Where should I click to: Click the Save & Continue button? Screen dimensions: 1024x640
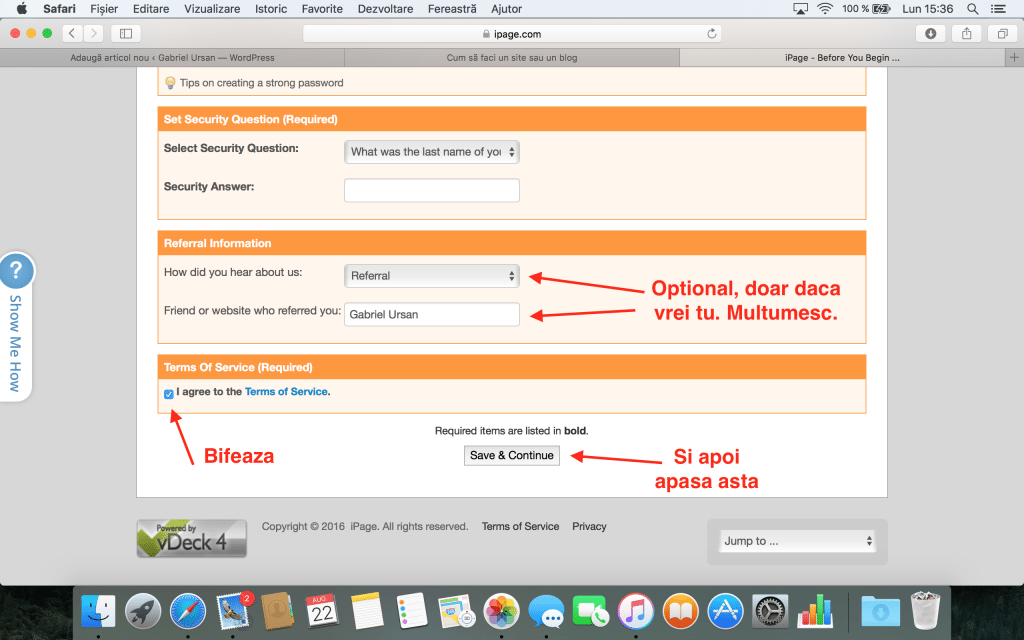tap(511, 455)
